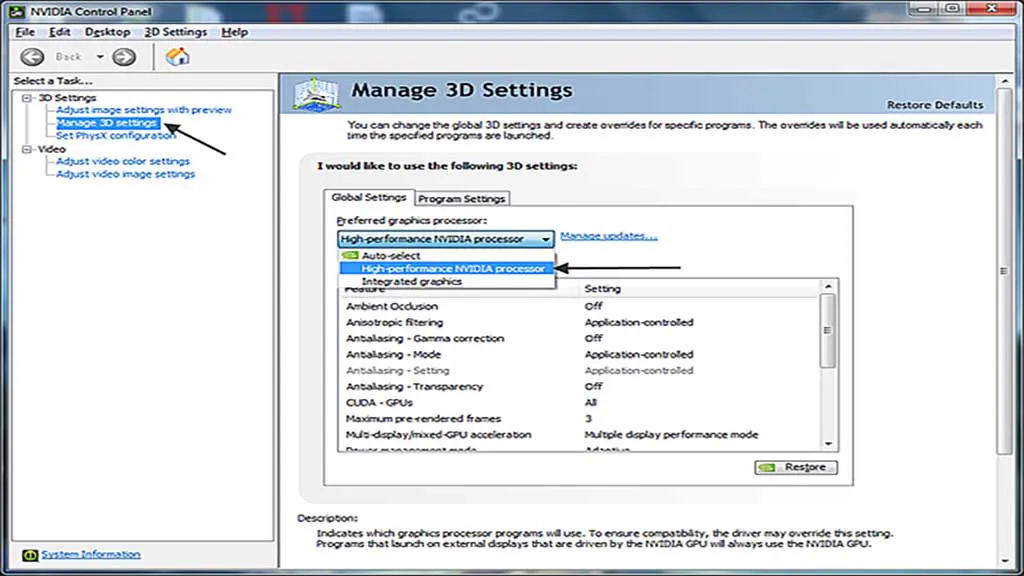Choose High-performance NVIDIA processor option
This screenshot has height=576, width=1024.
447,268
